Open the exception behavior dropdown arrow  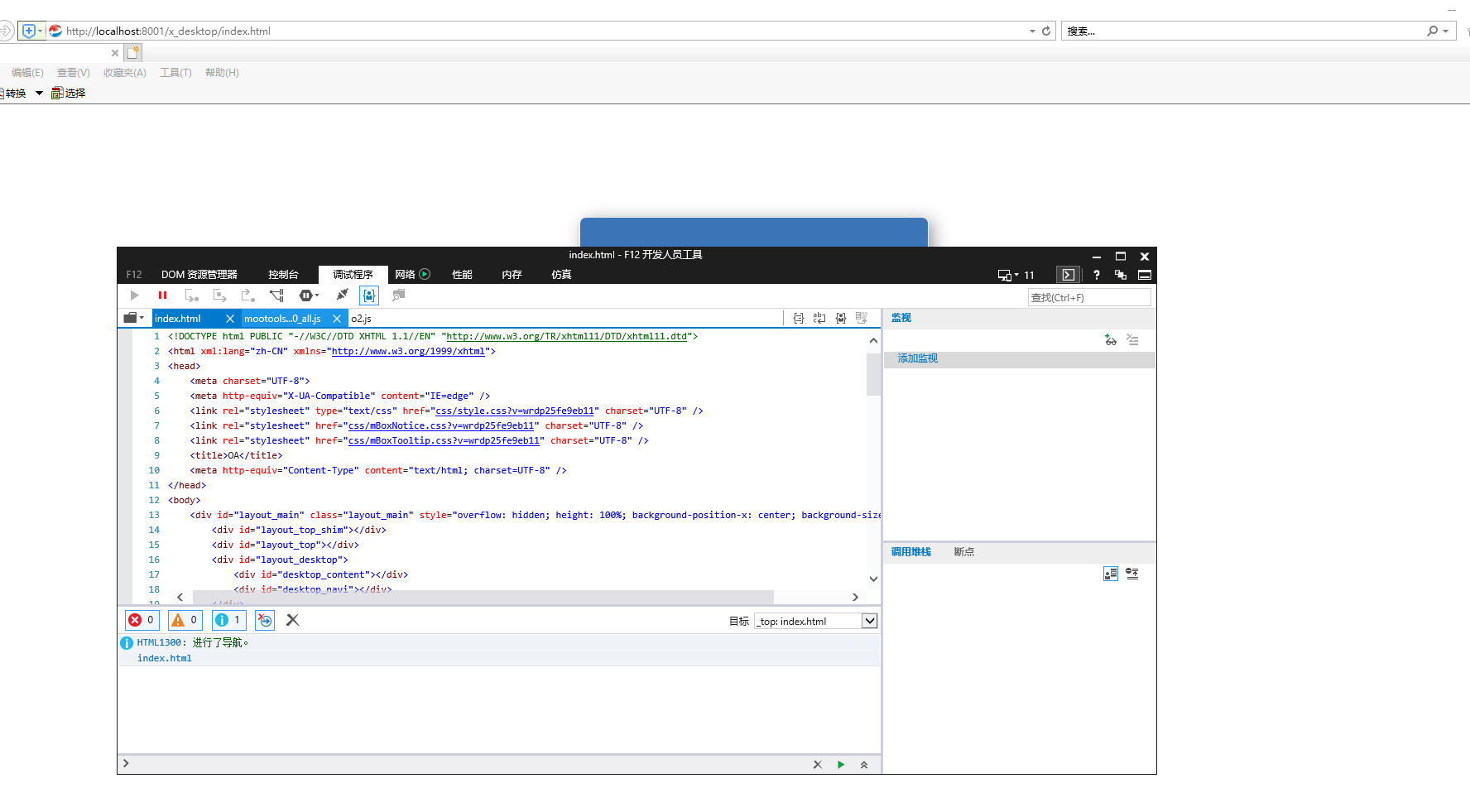pos(317,295)
